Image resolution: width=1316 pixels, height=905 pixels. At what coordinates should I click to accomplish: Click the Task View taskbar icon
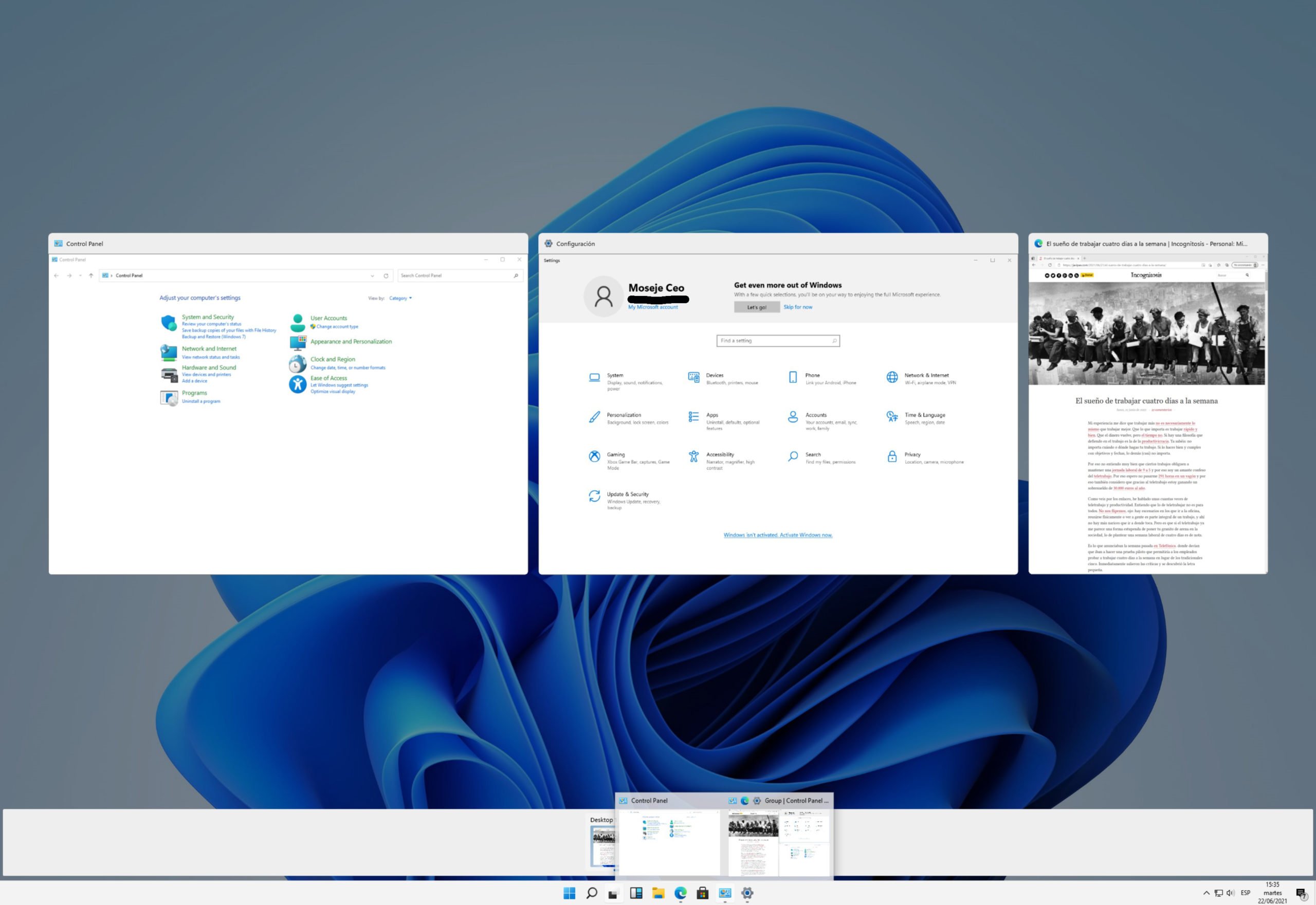coord(613,893)
